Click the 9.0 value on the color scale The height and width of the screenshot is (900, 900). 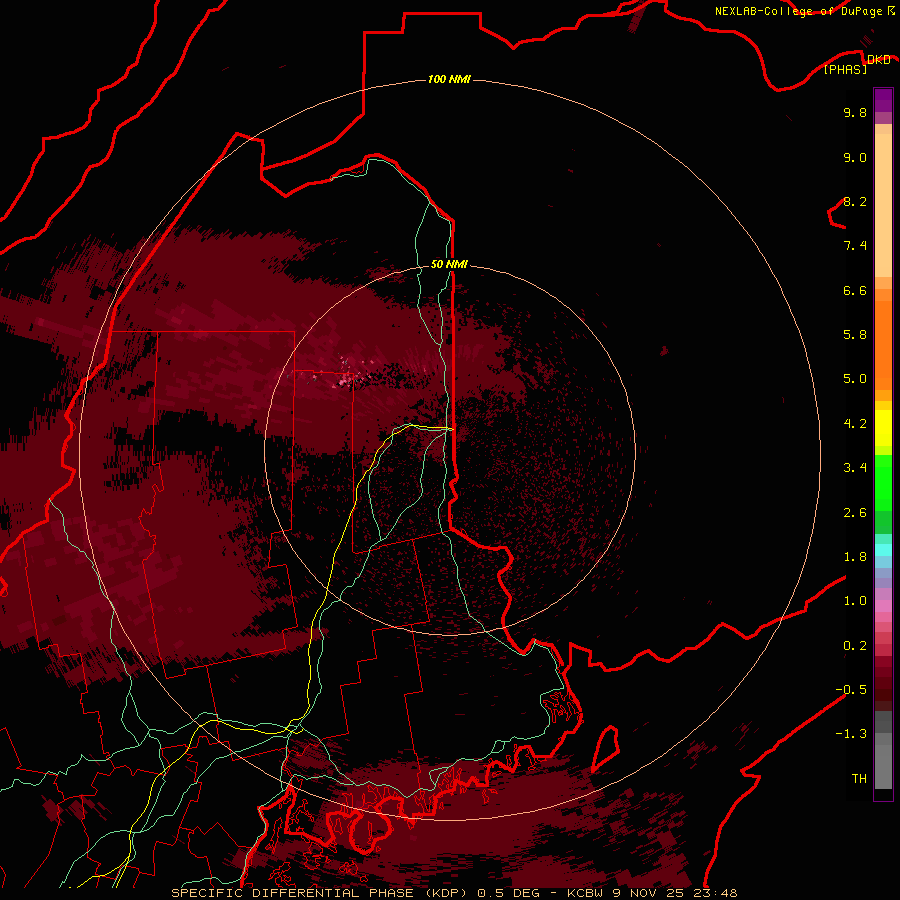coord(855,157)
